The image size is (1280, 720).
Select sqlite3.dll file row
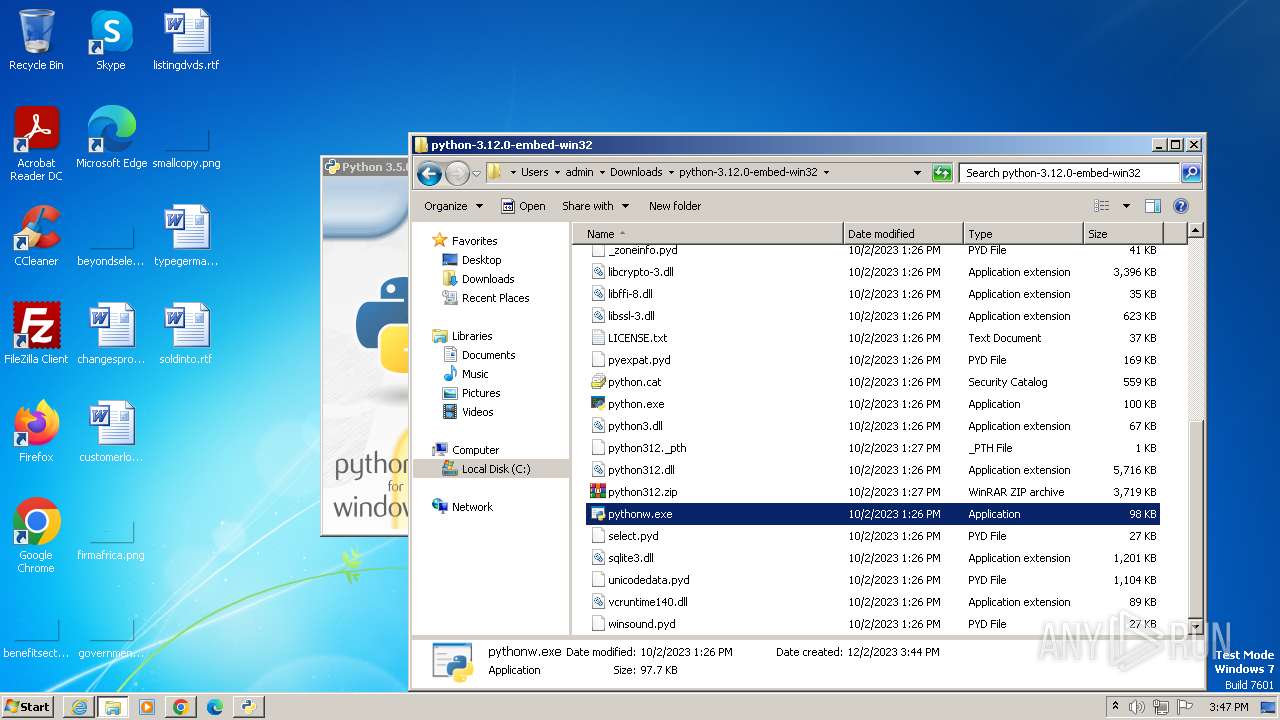(873, 558)
